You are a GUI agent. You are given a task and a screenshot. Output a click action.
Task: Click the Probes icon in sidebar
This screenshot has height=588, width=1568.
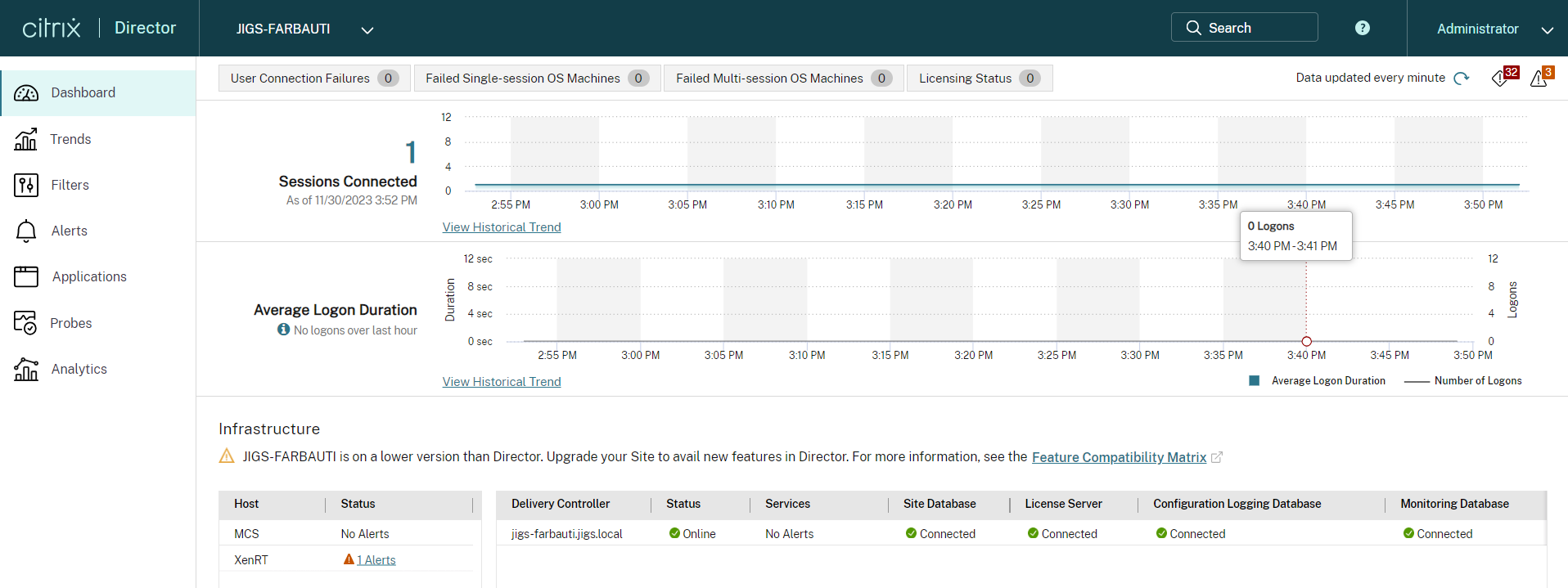[x=26, y=323]
